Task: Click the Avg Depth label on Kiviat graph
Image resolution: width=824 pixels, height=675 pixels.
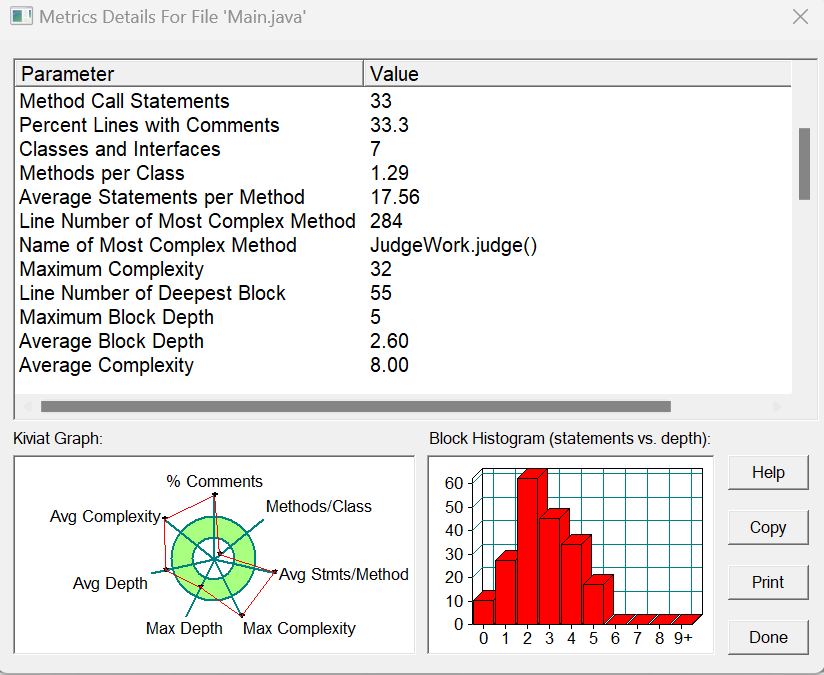Action: 110,584
